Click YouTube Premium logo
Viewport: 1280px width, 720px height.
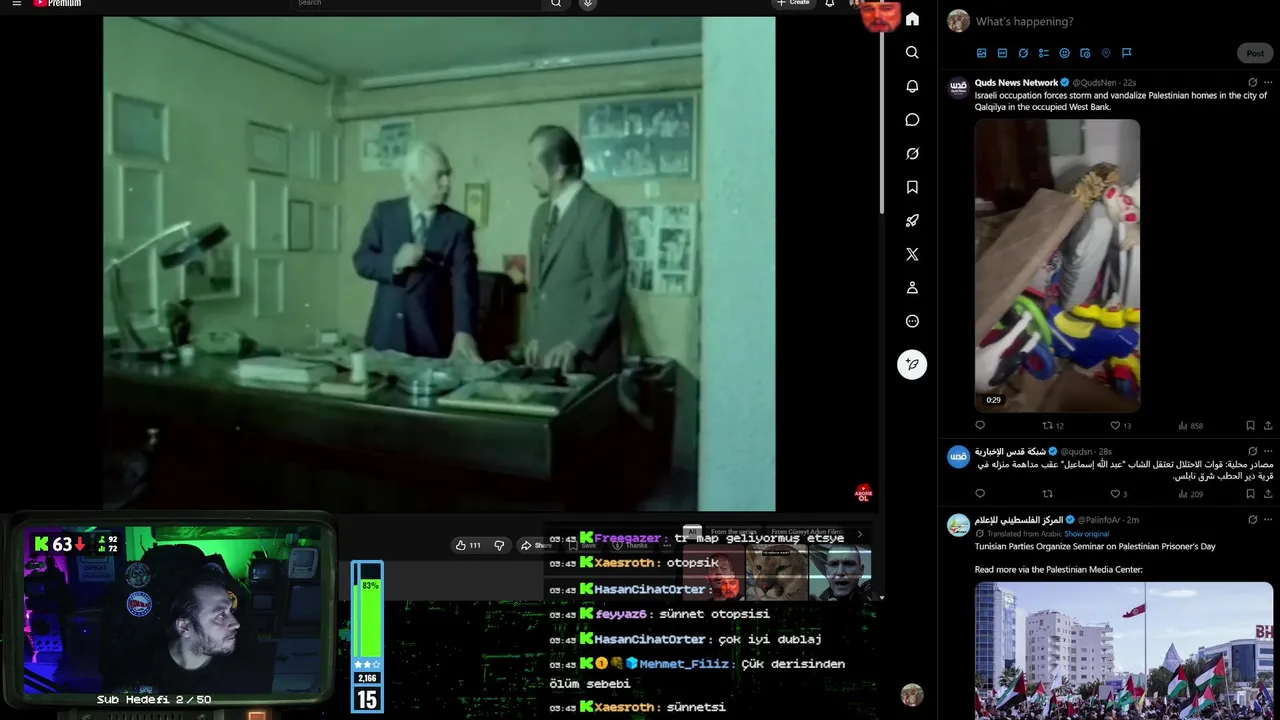pyautogui.click(x=57, y=3)
